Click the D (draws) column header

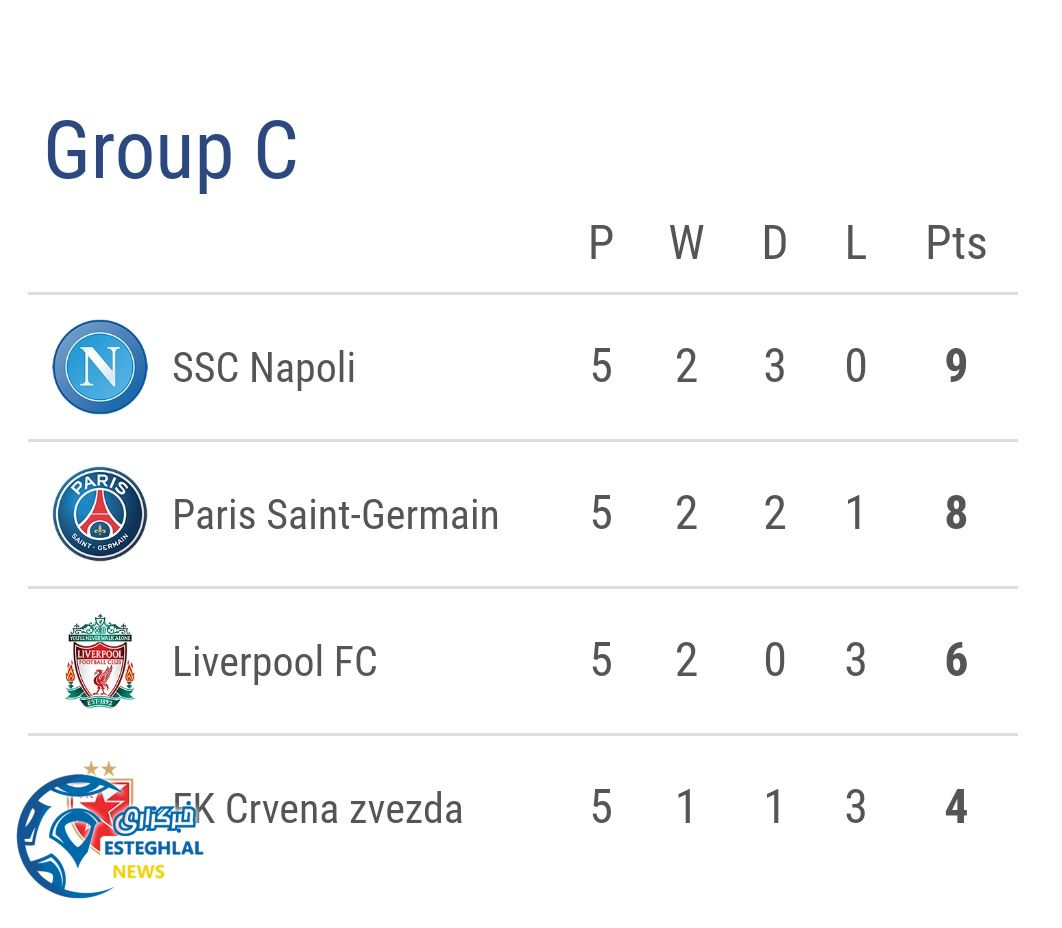(x=774, y=243)
